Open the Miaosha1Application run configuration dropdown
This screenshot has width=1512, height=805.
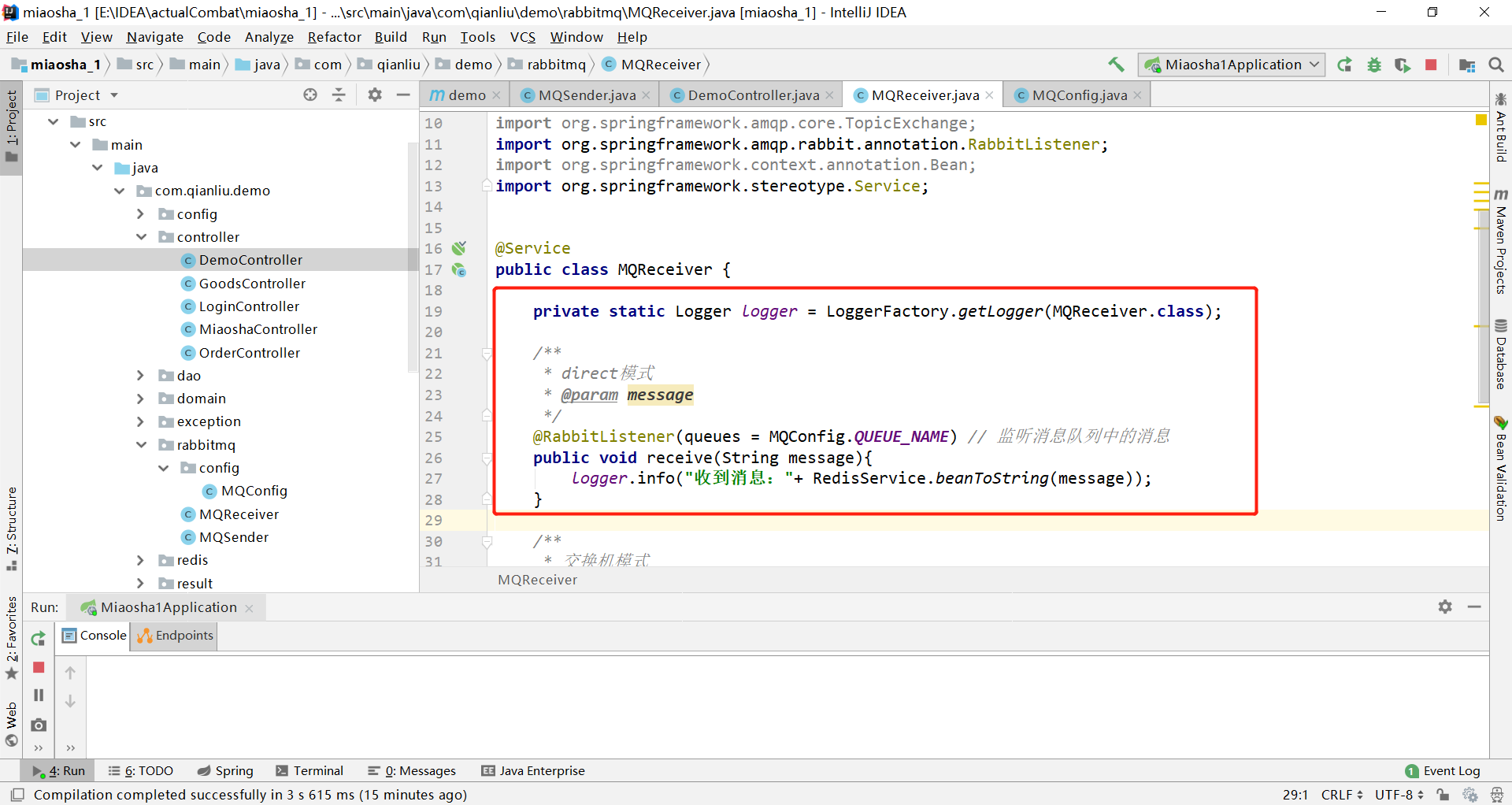pos(1231,65)
